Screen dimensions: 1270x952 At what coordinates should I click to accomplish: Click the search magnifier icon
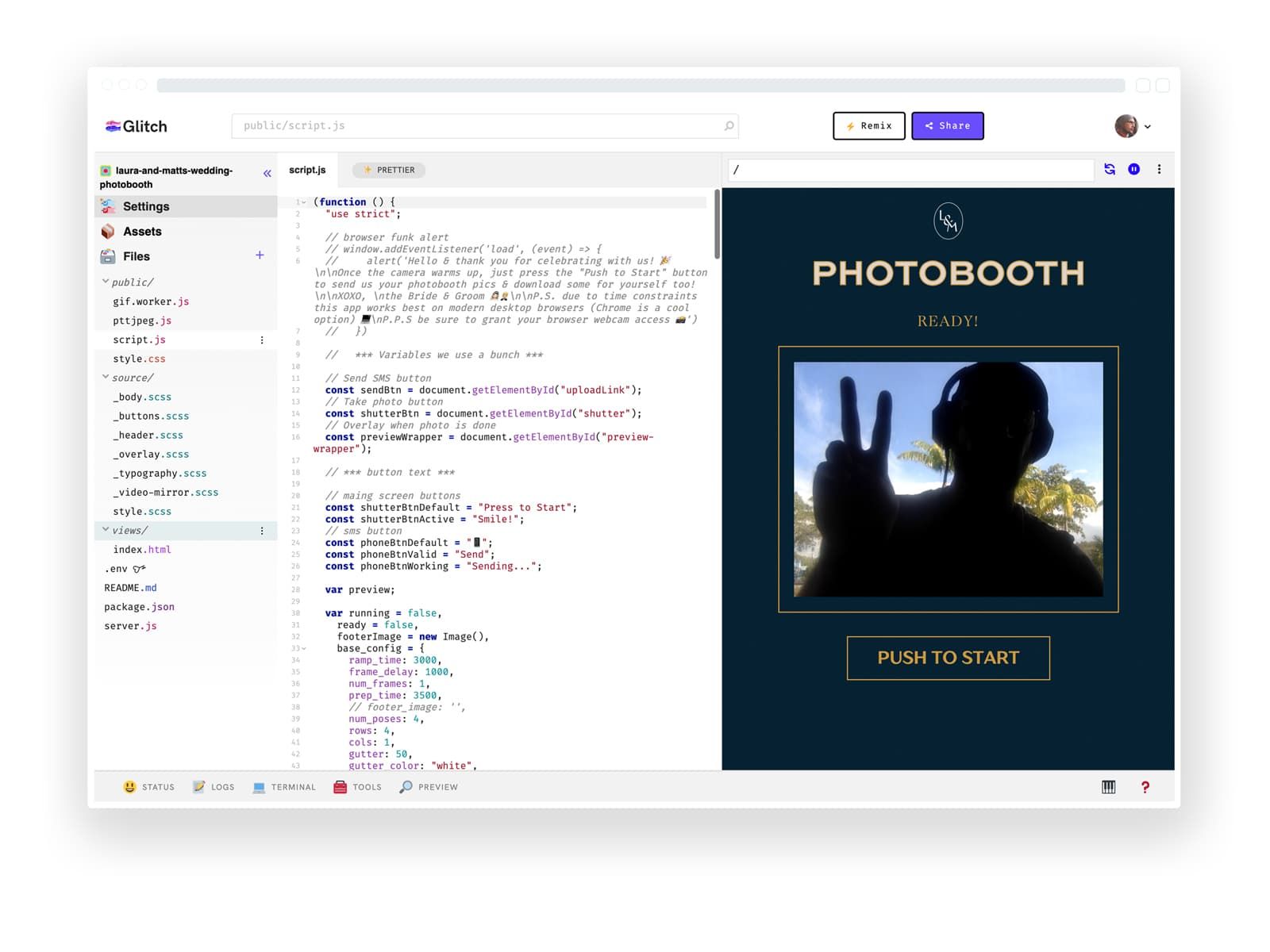pyautogui.click(x=729, y=126)
